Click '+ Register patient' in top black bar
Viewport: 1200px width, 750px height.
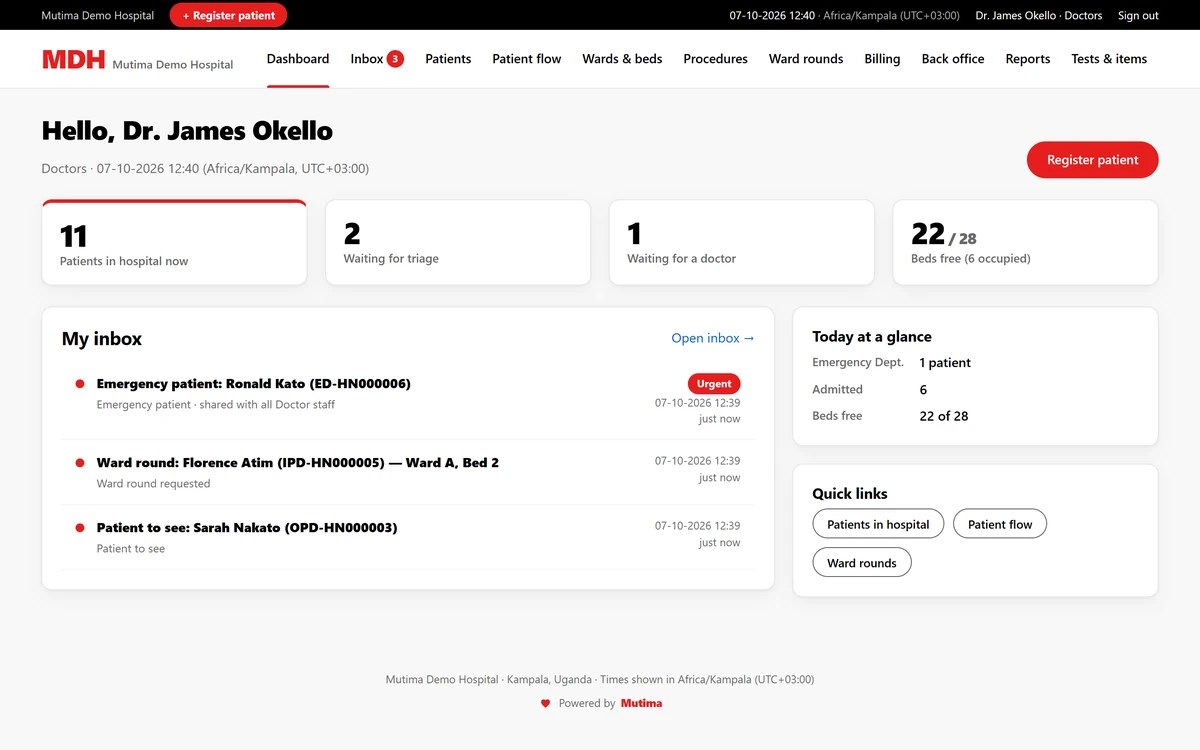228,15
